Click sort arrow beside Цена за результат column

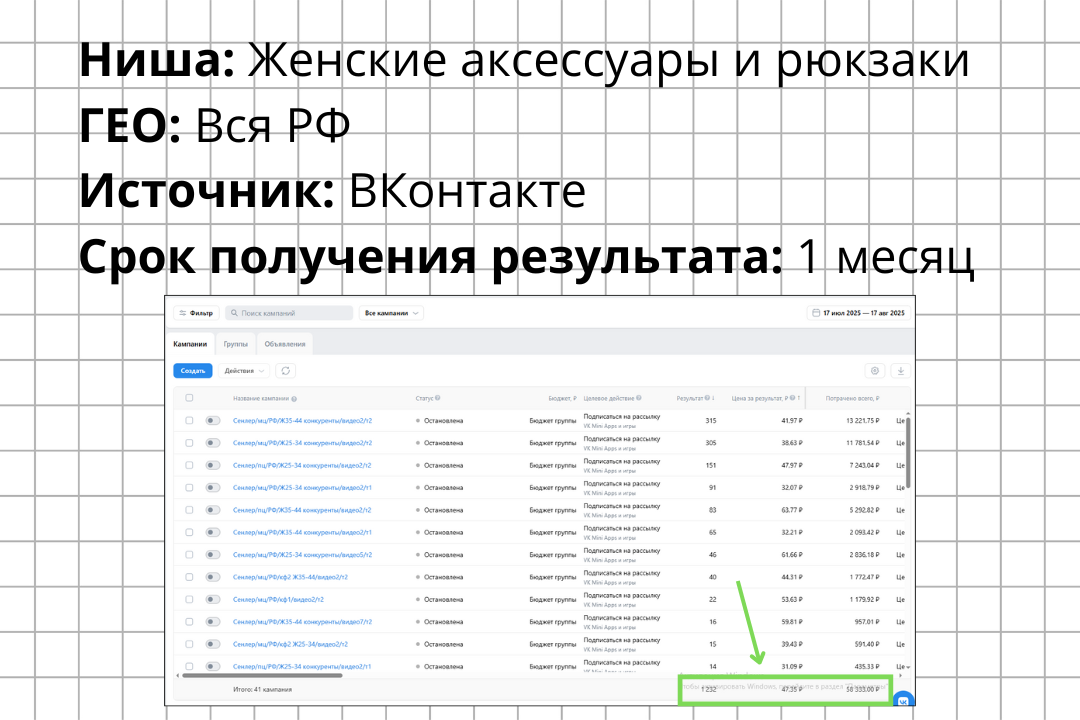pos(798,398)
